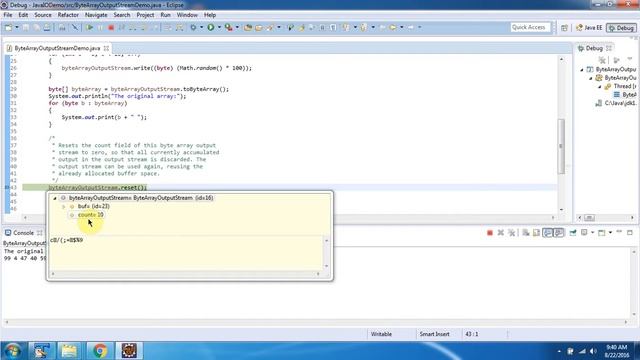The width and height of the screenshot is (640, 360).
Task: Maximize the Console view
Action: click(x=630, y=232)
